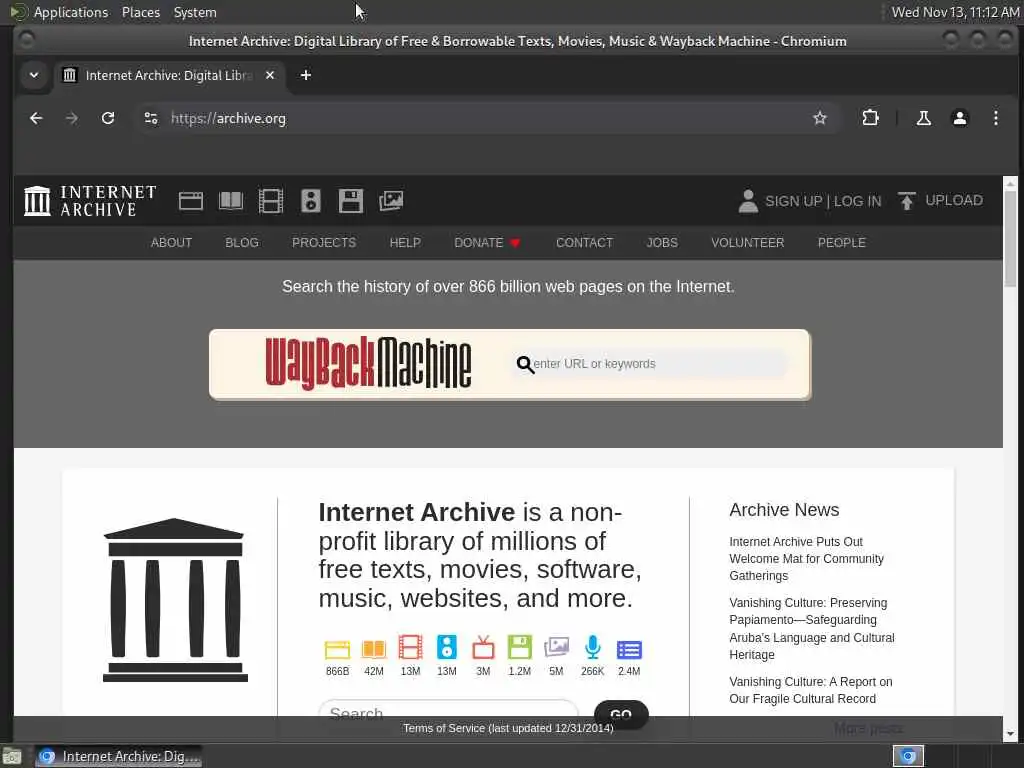
Task: Open Chromium extensions puzzle icon
Action: (x=871, y=118)
